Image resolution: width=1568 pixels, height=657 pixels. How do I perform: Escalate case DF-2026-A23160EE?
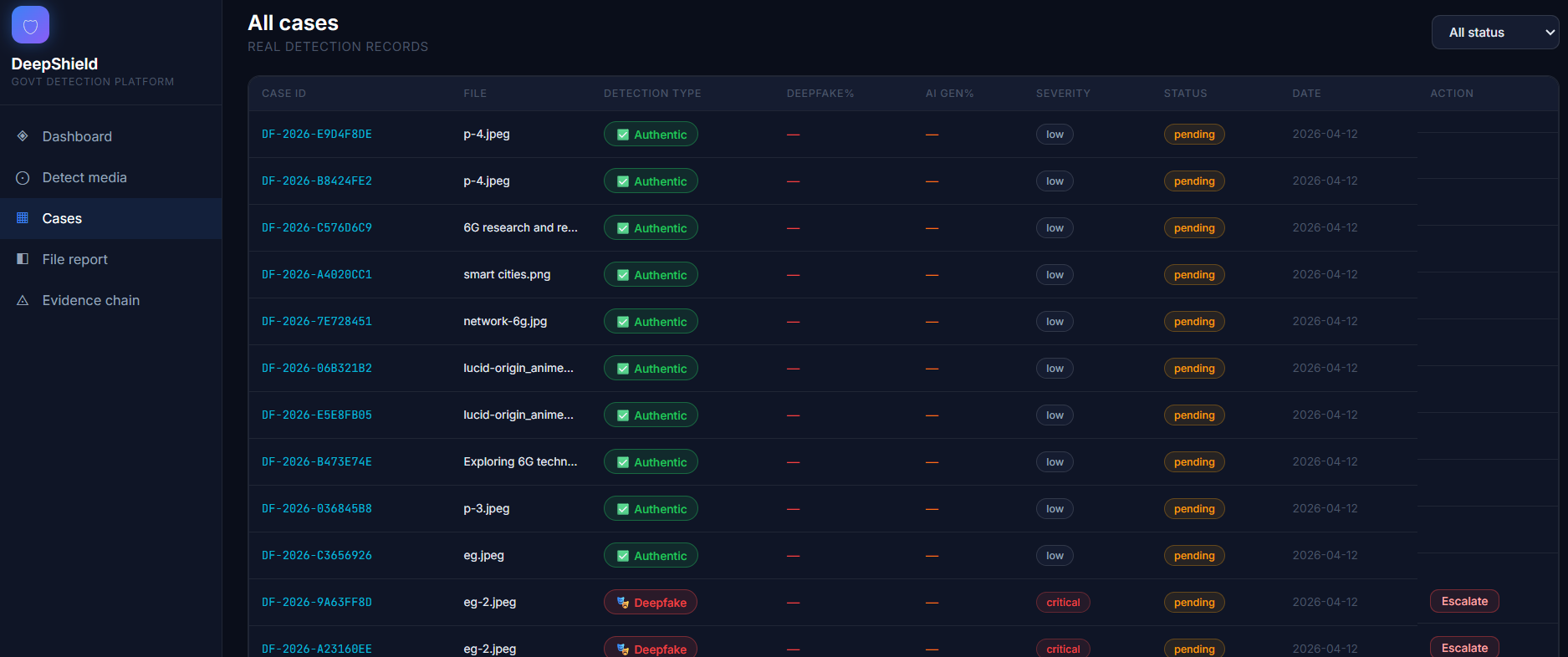click(x=1464, y=648)
